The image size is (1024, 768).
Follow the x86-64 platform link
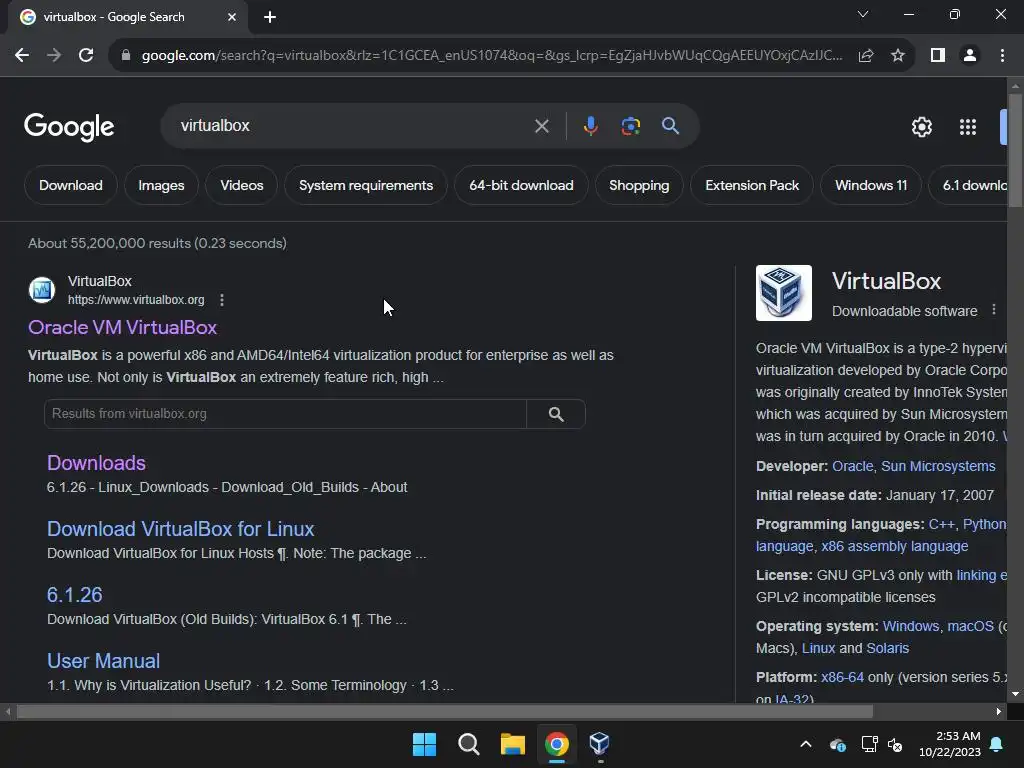(x=842, y=677)
